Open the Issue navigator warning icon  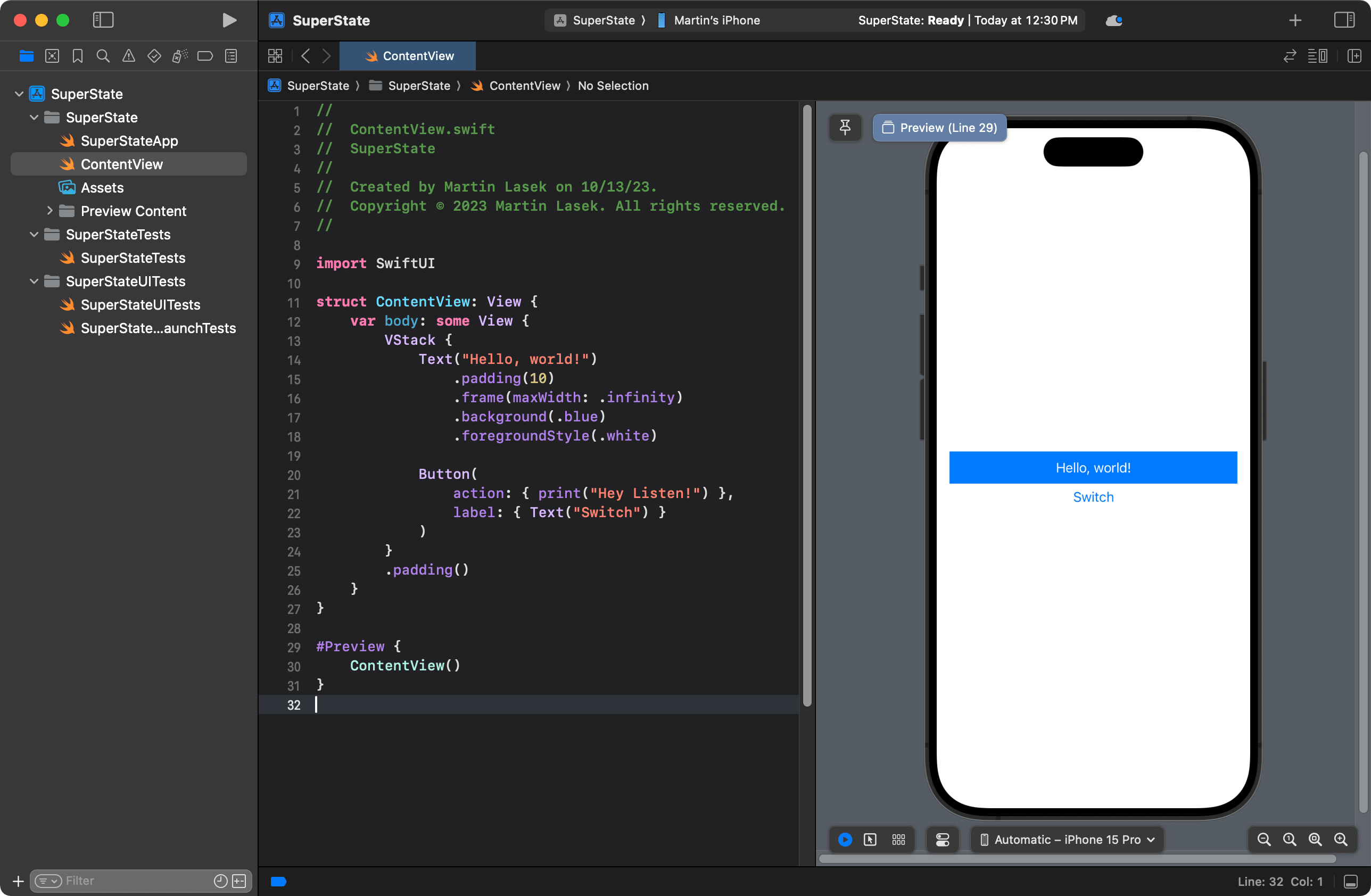pos(128,56)
